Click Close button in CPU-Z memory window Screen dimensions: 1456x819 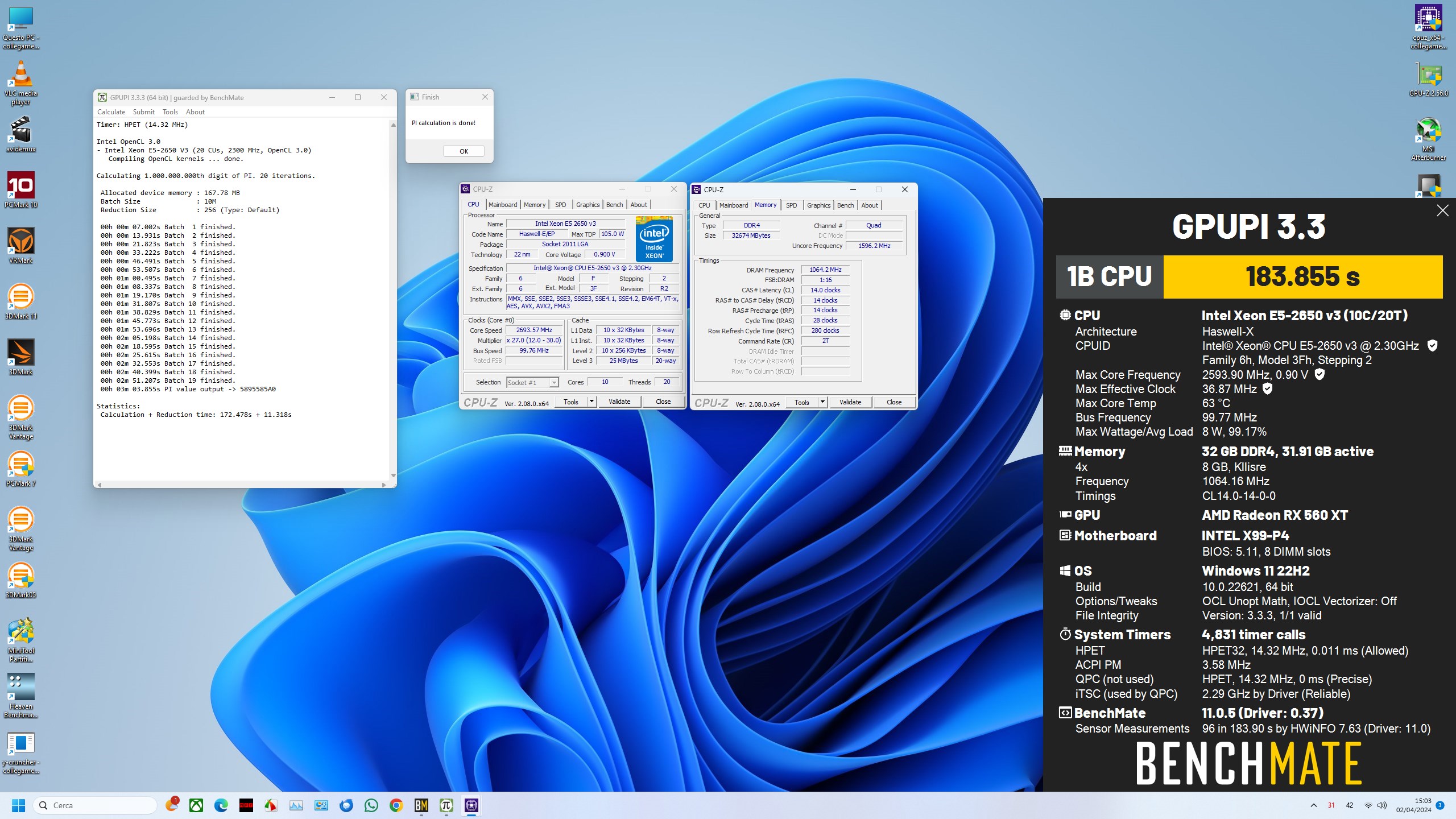pos(894,402)
